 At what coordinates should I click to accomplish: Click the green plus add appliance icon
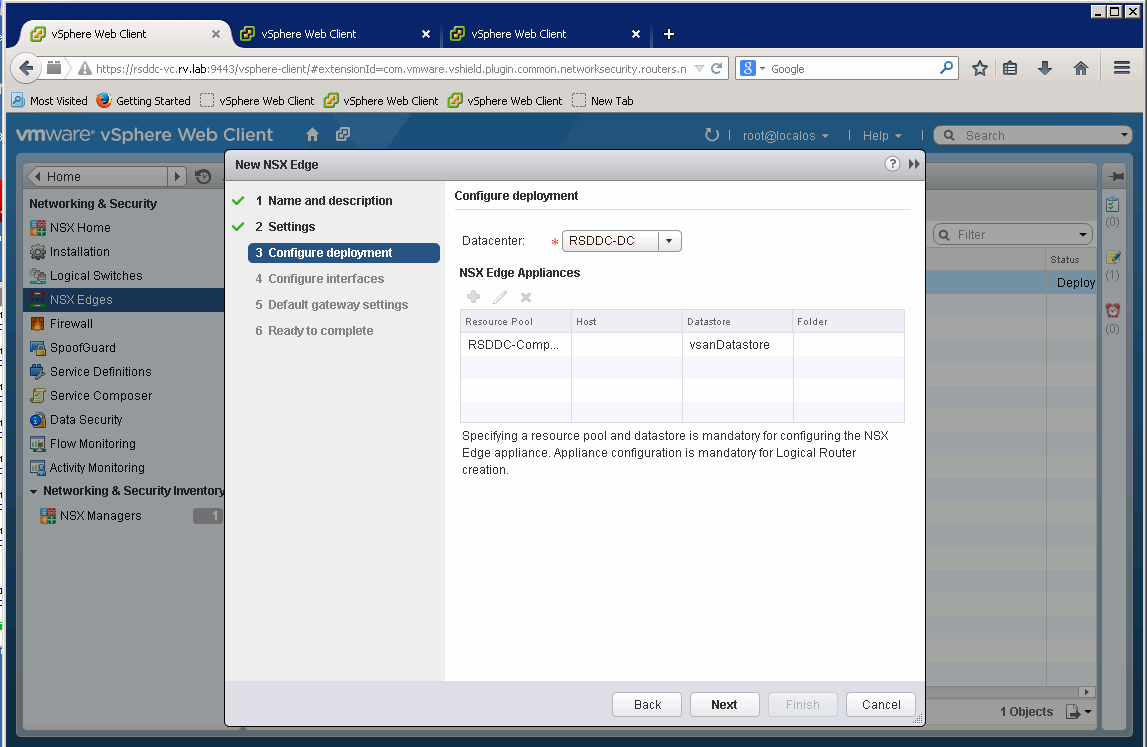(x=474, y=297)
